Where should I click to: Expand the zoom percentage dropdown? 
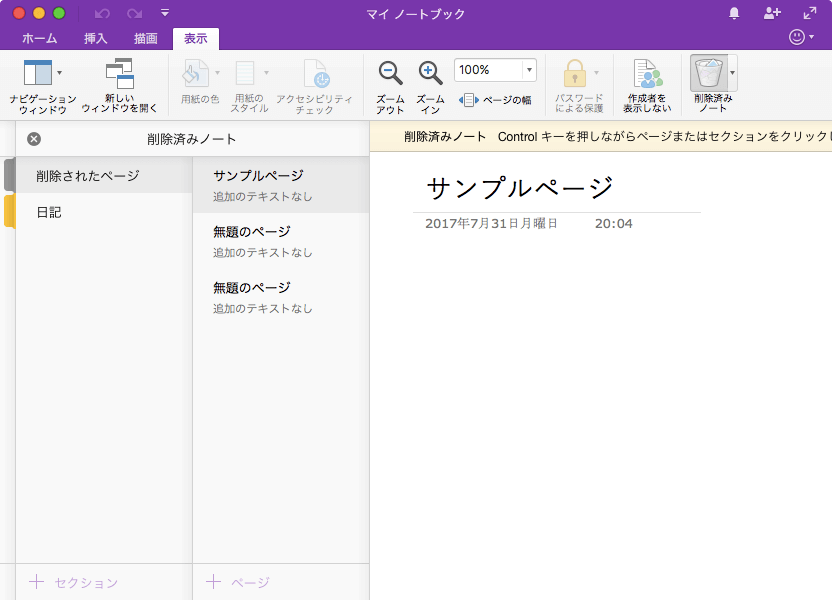528,70
